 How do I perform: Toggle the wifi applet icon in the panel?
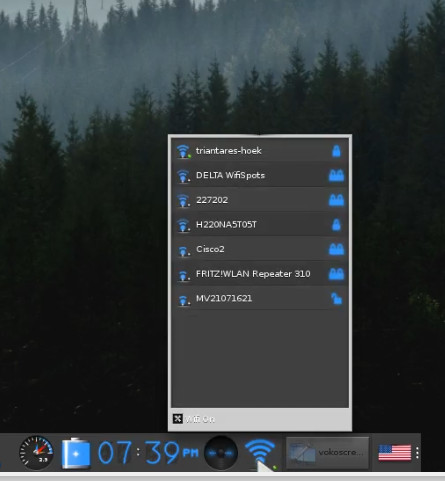[x=261, y=453]
